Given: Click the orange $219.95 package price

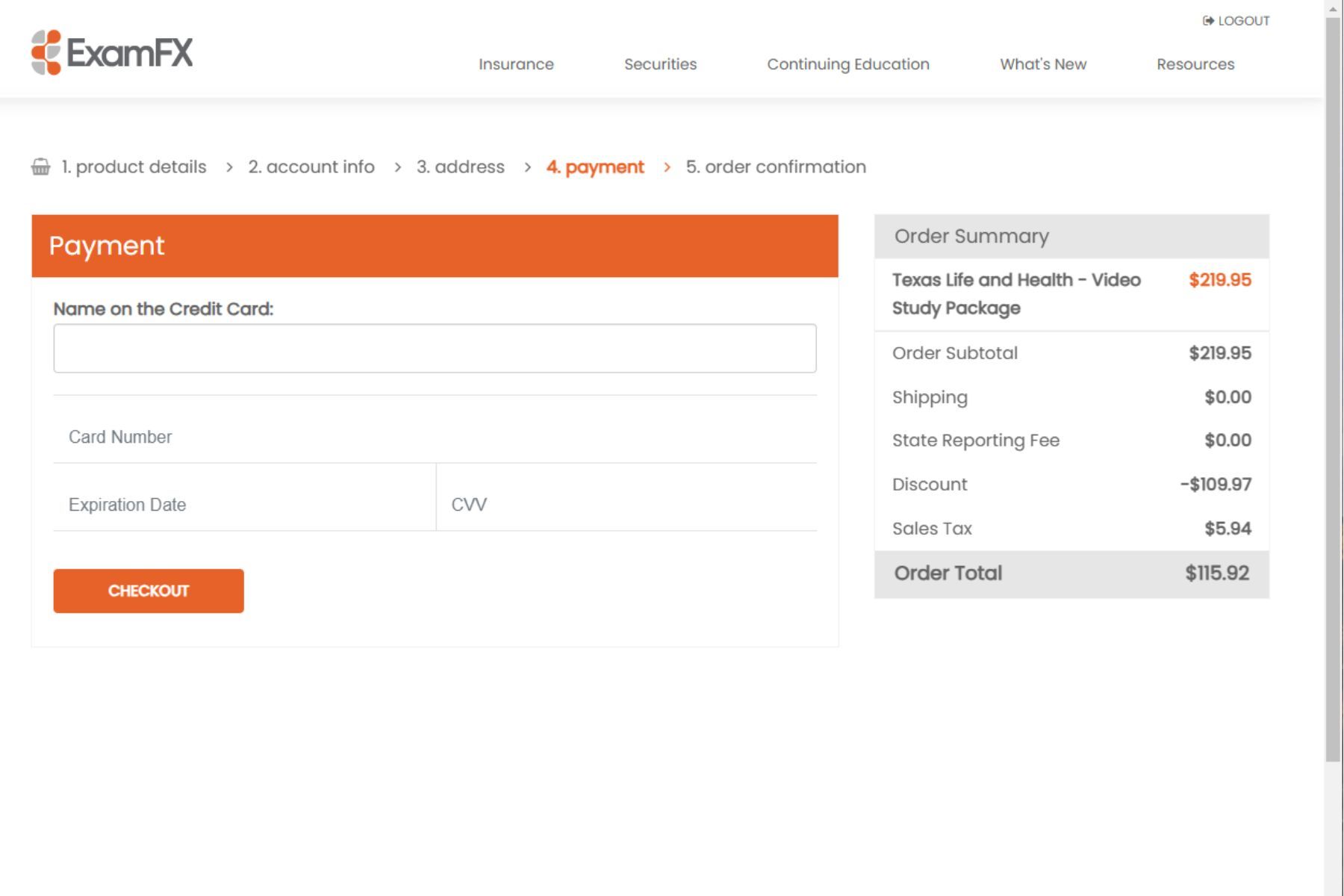Looking at the screenshot, I should tap(1220, 280).
